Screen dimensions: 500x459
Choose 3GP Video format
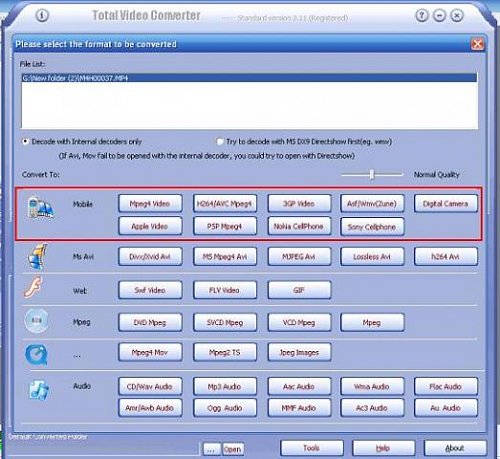[x=299, y=204]
